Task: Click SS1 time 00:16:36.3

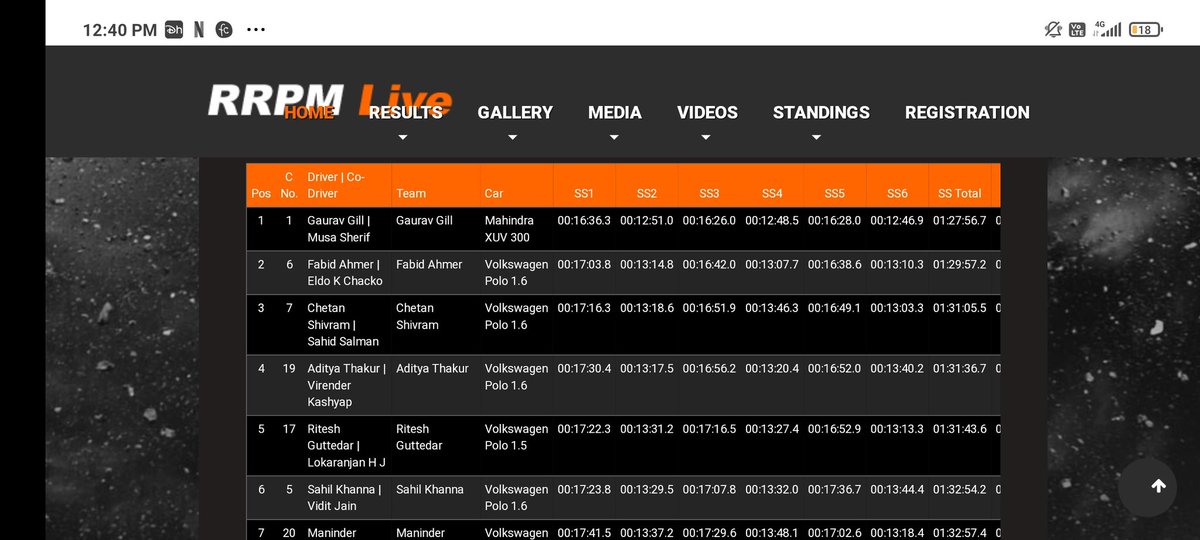Action: click(584, 220)
